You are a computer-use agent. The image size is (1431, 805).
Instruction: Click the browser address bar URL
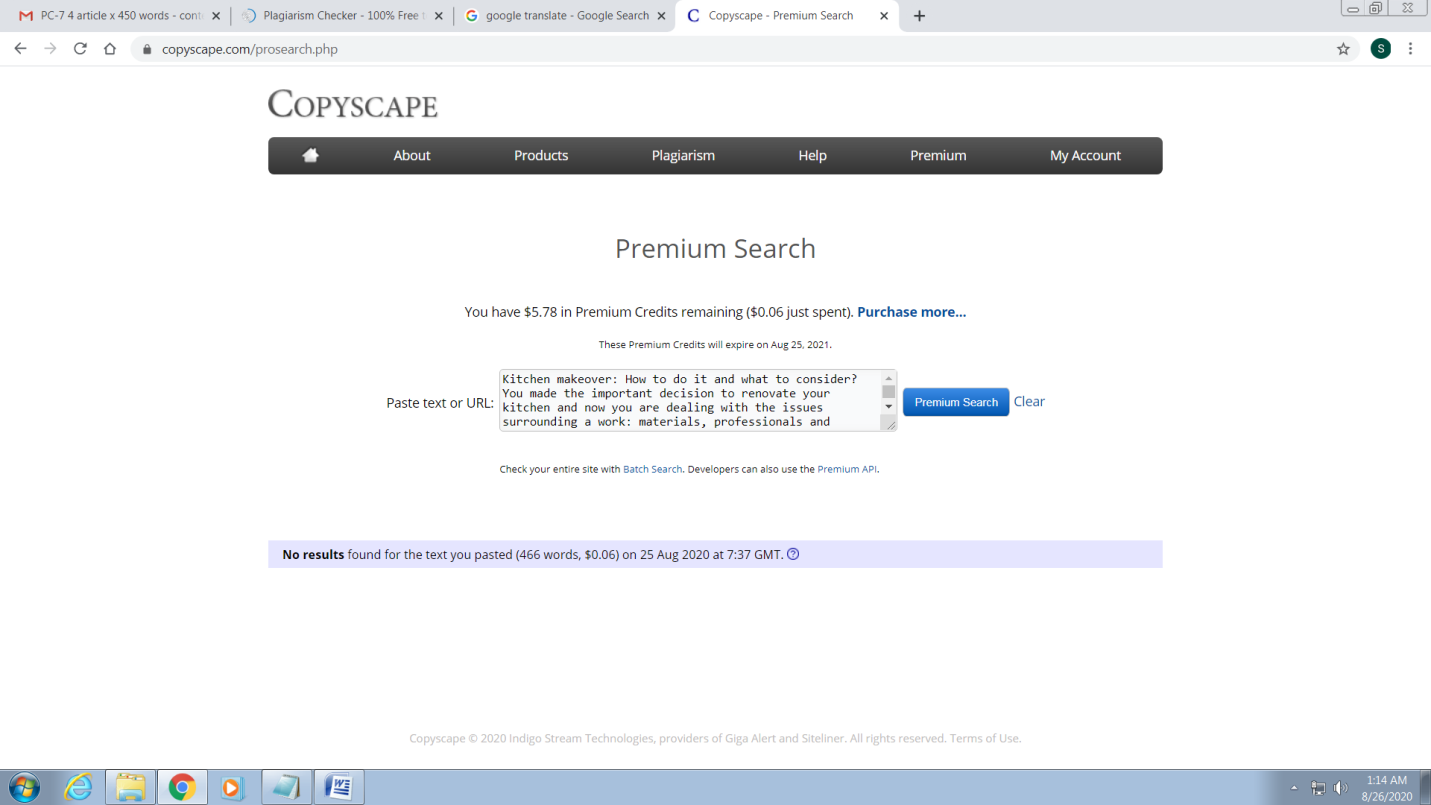coord(250,49)
